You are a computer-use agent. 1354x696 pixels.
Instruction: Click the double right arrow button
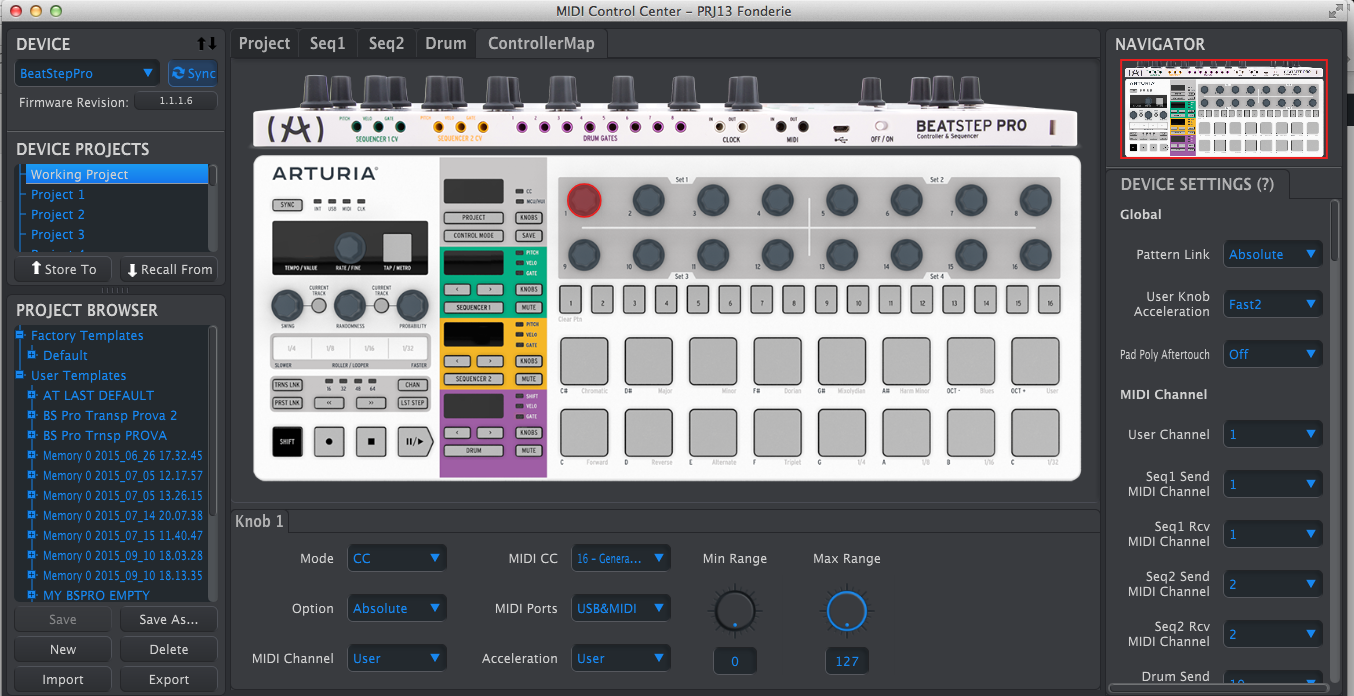[x=371, y=402]
